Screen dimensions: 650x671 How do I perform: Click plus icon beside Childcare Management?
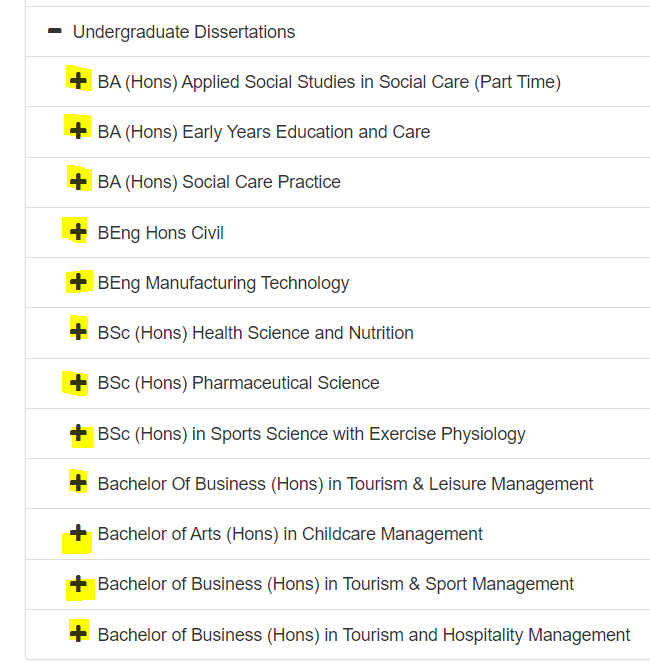tap(78, 533)
